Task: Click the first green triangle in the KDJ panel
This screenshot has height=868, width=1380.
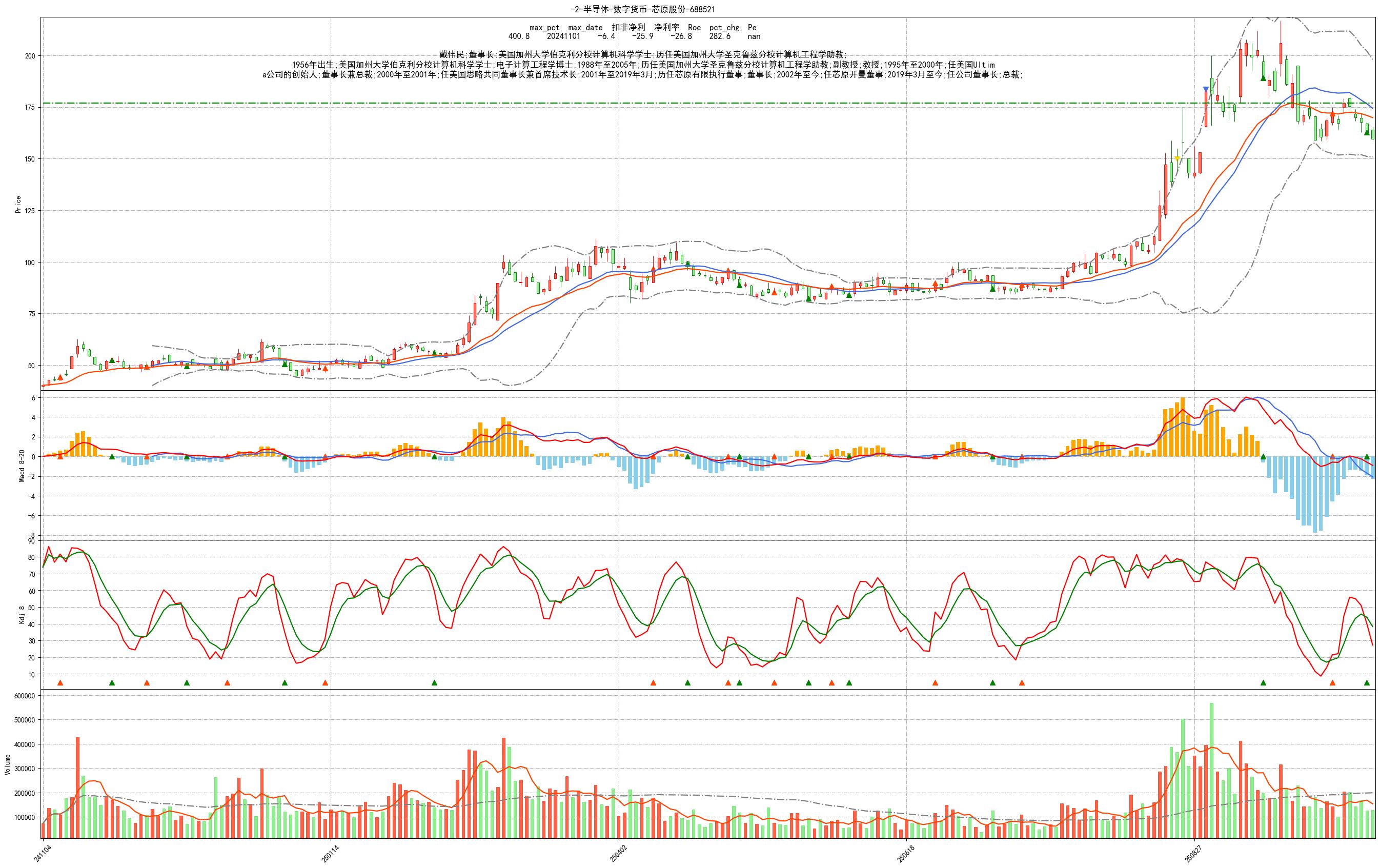Action: click(x=112, y=683)
